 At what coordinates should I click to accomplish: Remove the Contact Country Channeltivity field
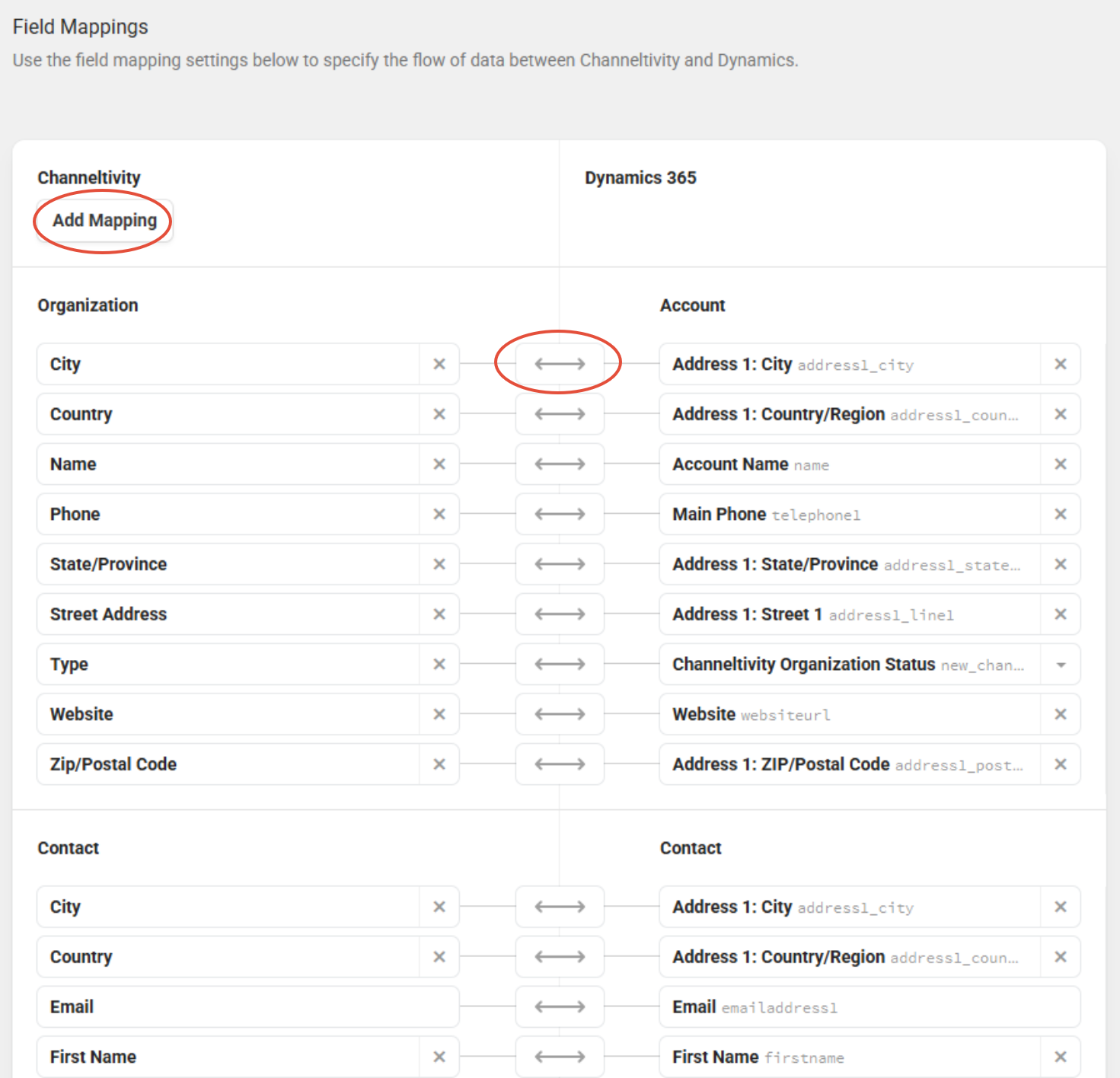pos(439,957)
